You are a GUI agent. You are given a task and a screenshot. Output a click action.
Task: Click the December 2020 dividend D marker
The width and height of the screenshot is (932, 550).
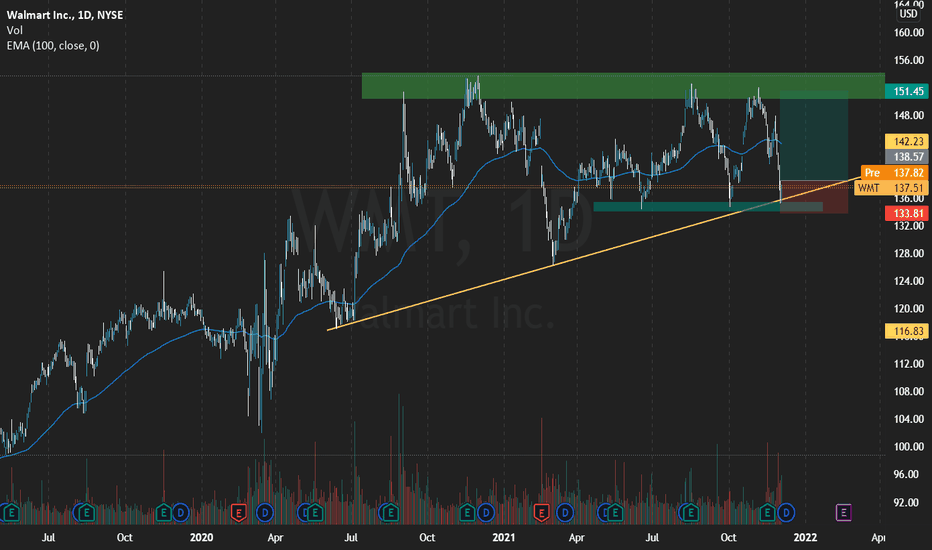486,512
